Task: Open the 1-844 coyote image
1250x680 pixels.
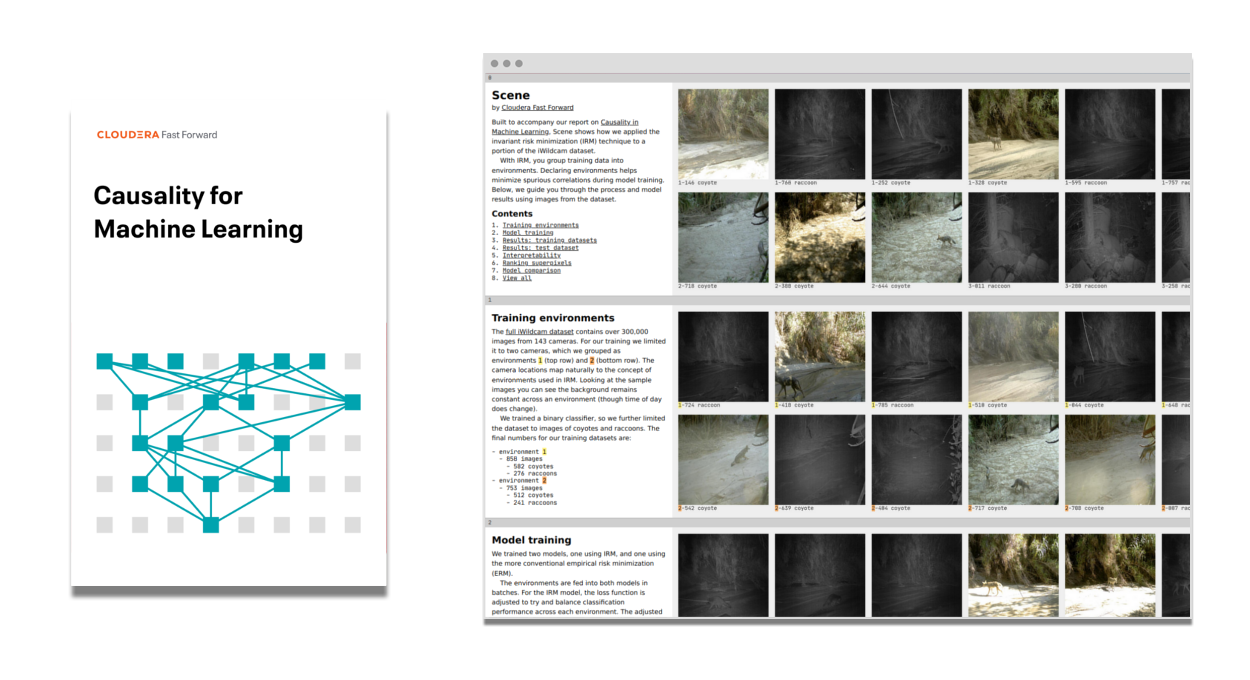Action: [x=1110, y=356]
